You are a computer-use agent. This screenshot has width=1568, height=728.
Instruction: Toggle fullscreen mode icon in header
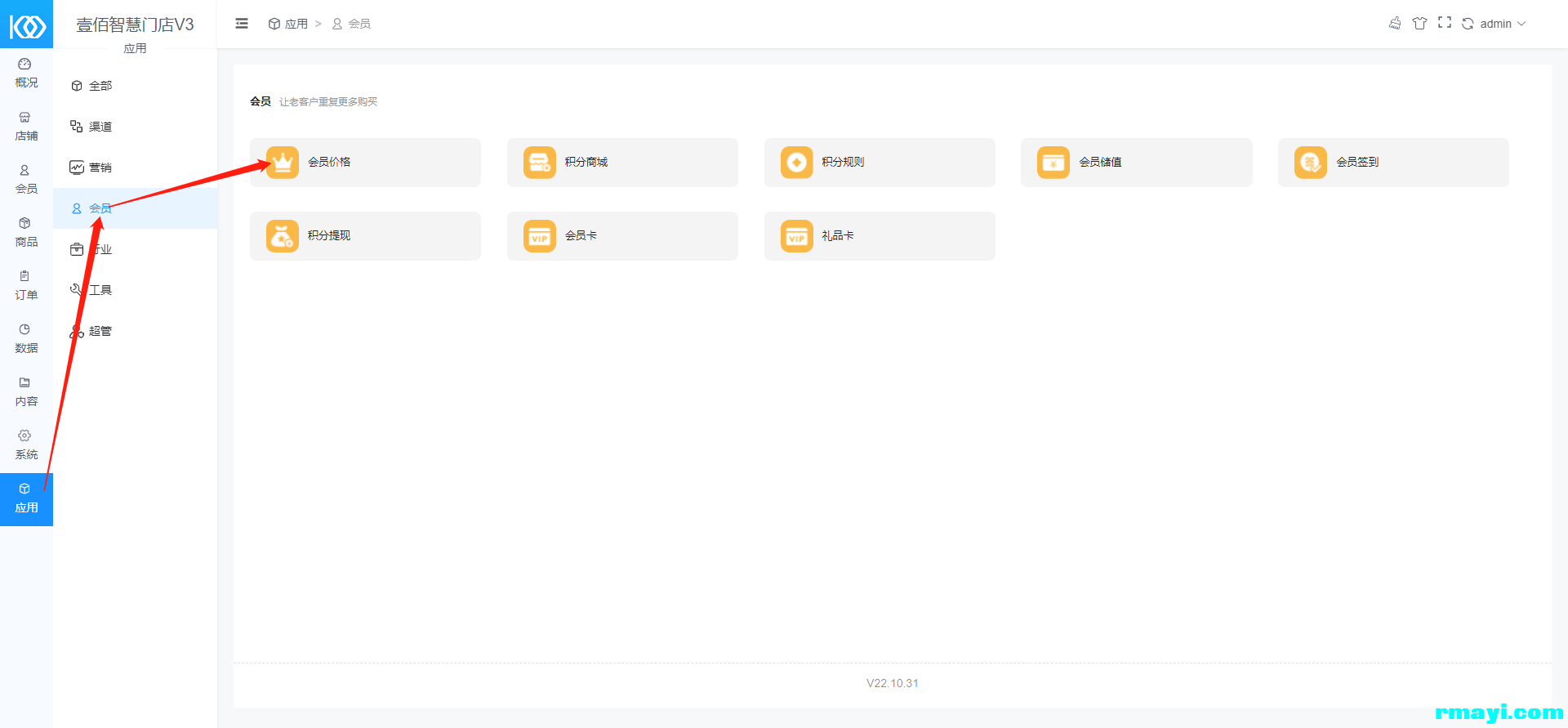click(x=1444, y=23)
